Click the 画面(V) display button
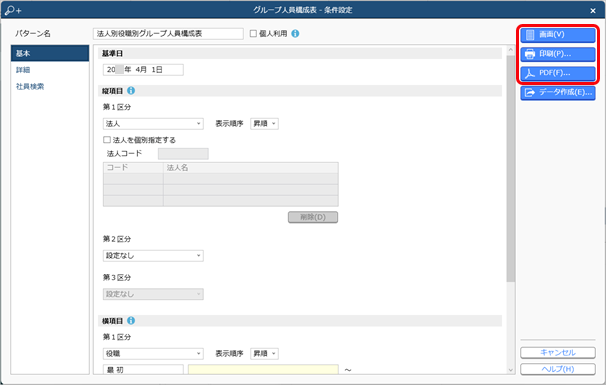Screen dimensions: 606x385 (x=558, y=35)
